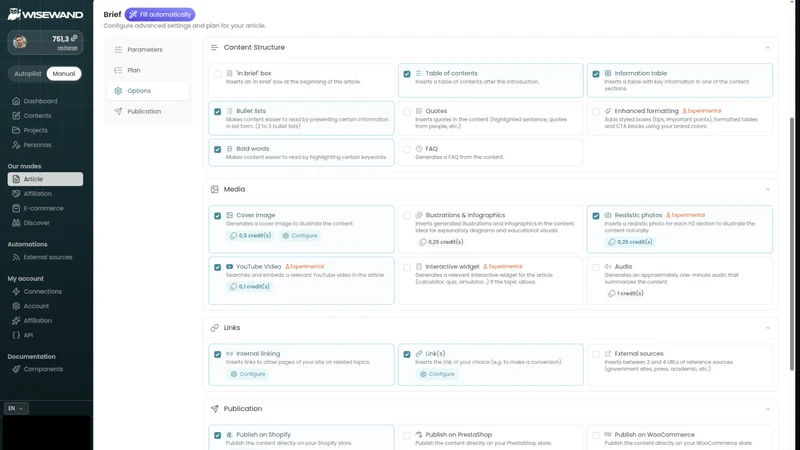Click the API braces icon
The height and width of the screenshot is (450, 800).
click(x=16, y=335)
